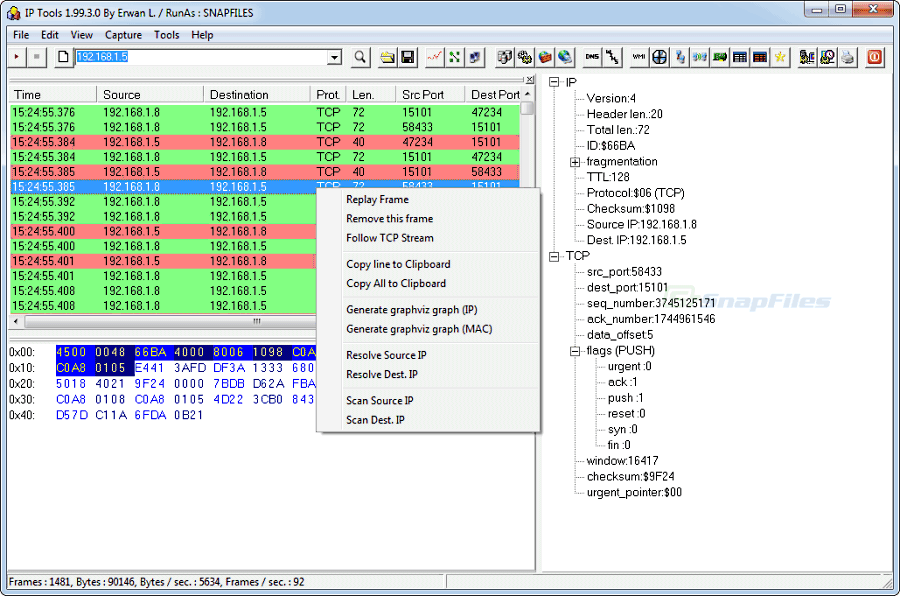The width and height of the screenshot is (900, 596).
Task: Sort by the Destination column header
Action: pos(256,95)
